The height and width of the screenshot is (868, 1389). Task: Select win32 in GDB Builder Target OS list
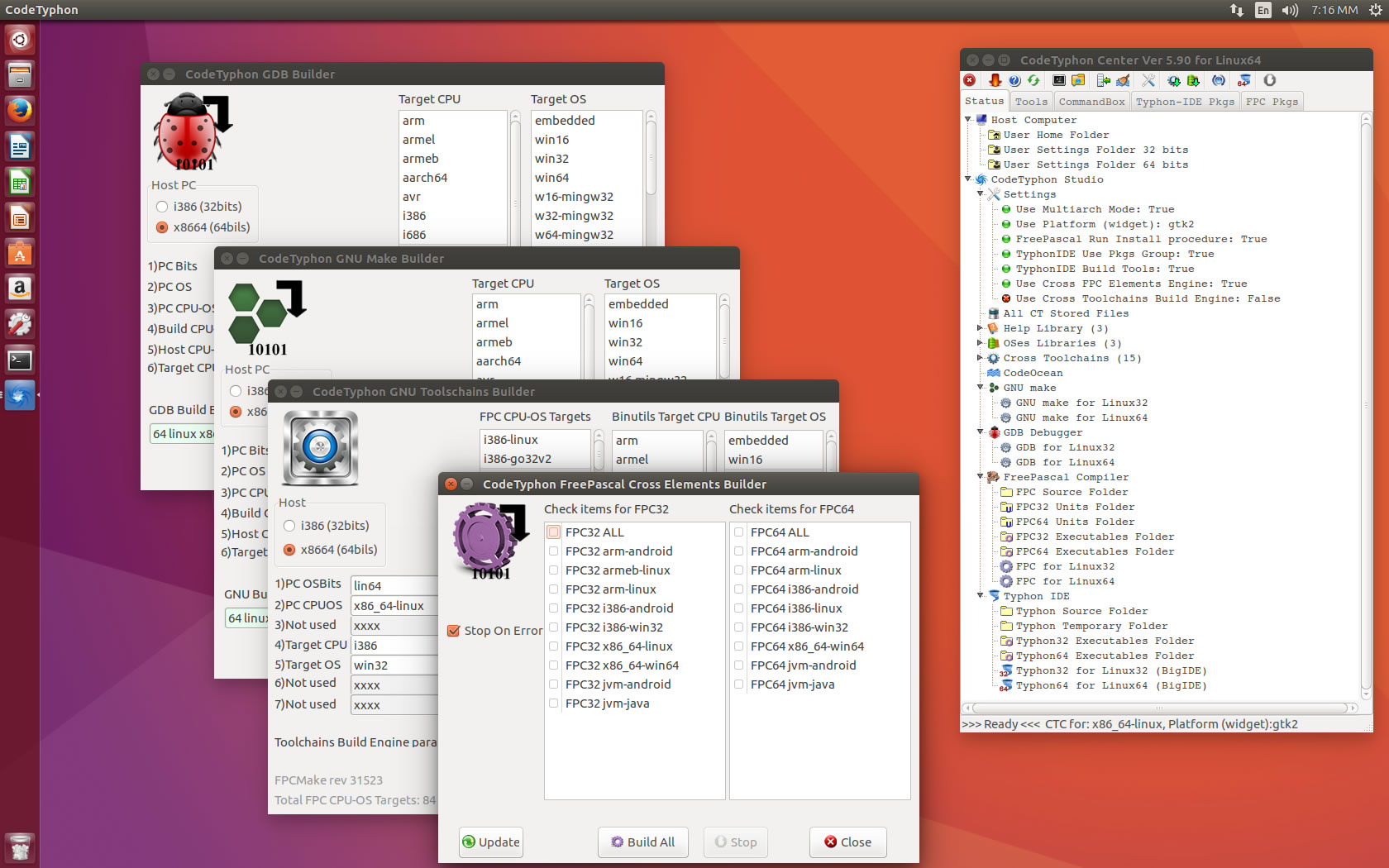coord(586,159)
